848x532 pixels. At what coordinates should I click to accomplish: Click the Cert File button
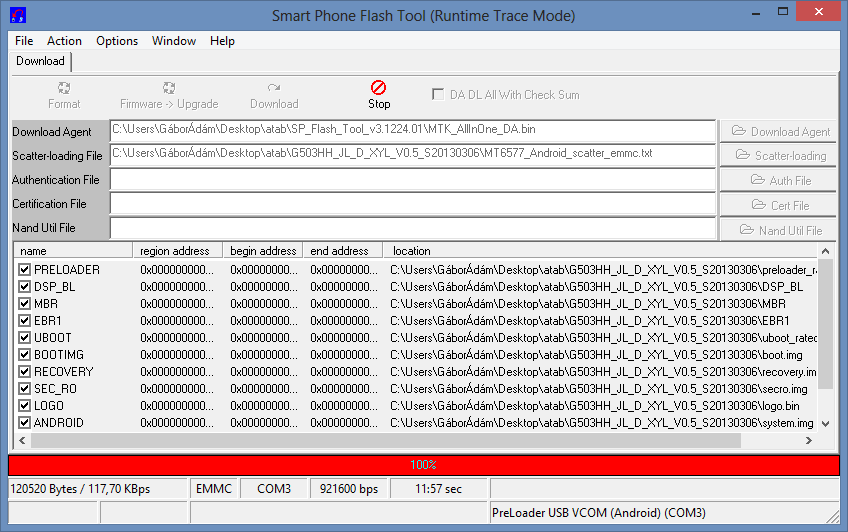778,205
